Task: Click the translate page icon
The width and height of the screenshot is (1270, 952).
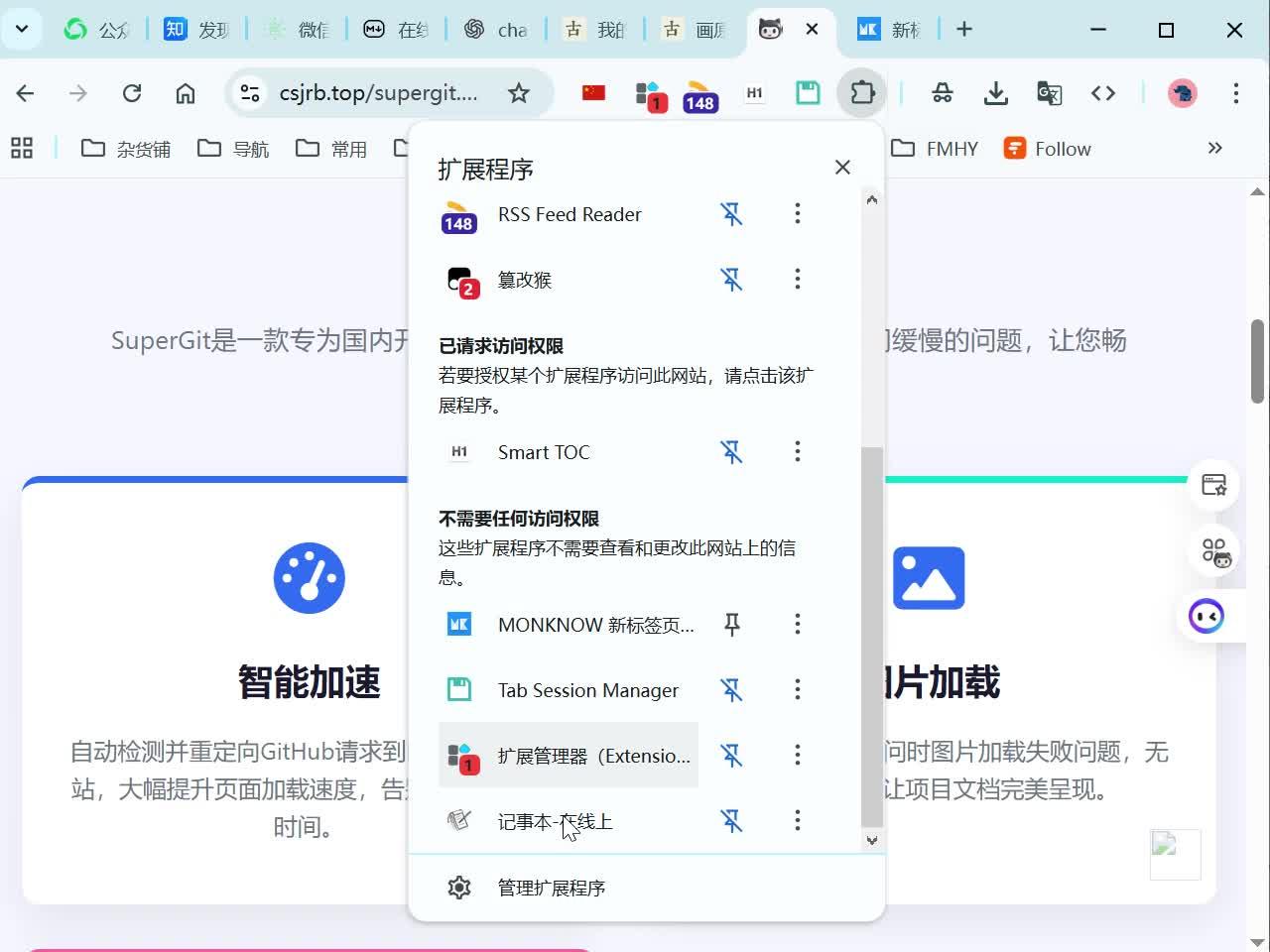Action: click(x=1049, y=93)
